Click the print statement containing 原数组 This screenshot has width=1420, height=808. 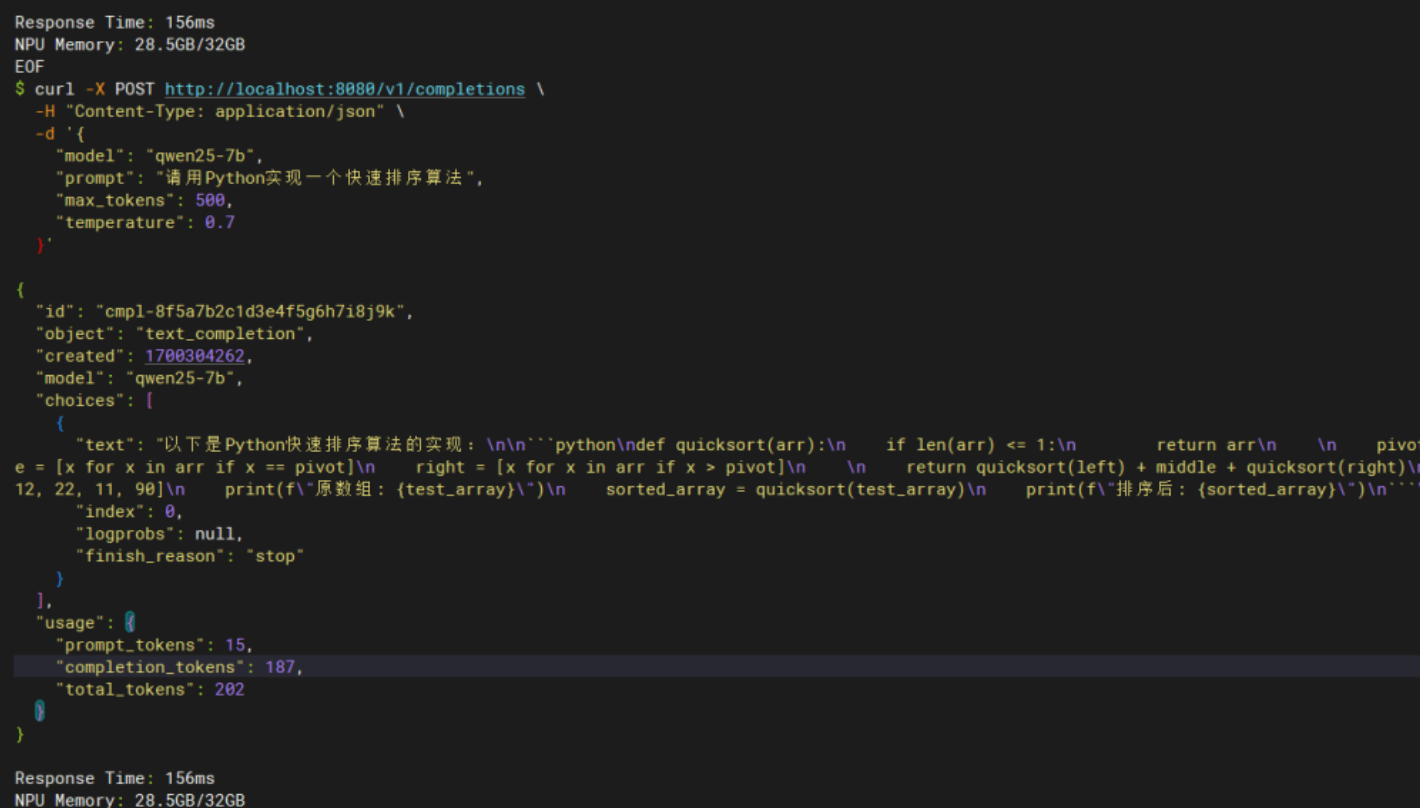pos(385,489)
